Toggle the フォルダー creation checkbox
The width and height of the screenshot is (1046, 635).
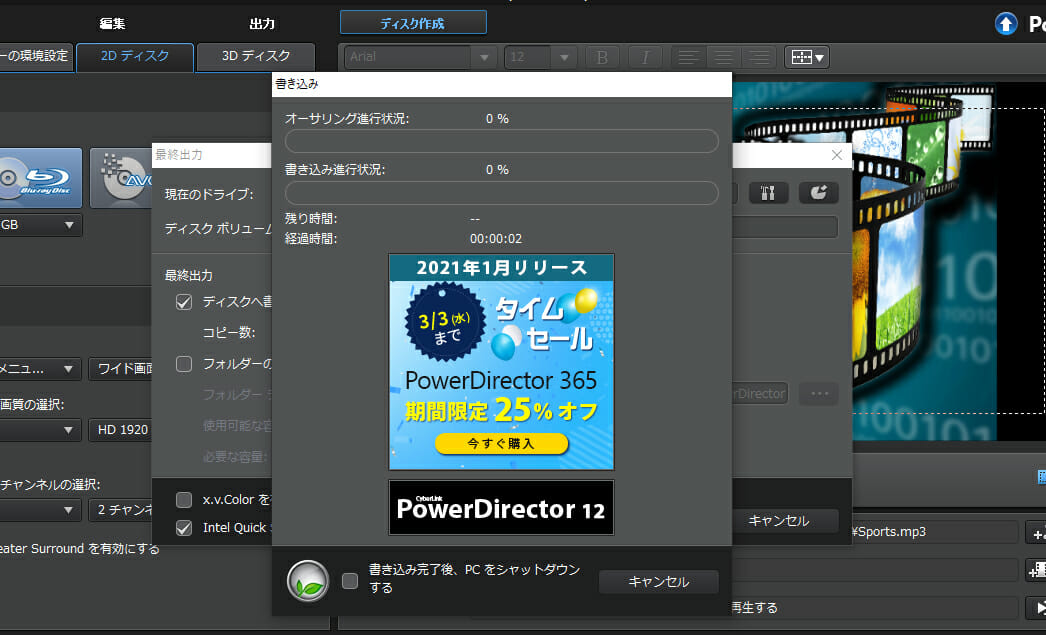(183, 364)
